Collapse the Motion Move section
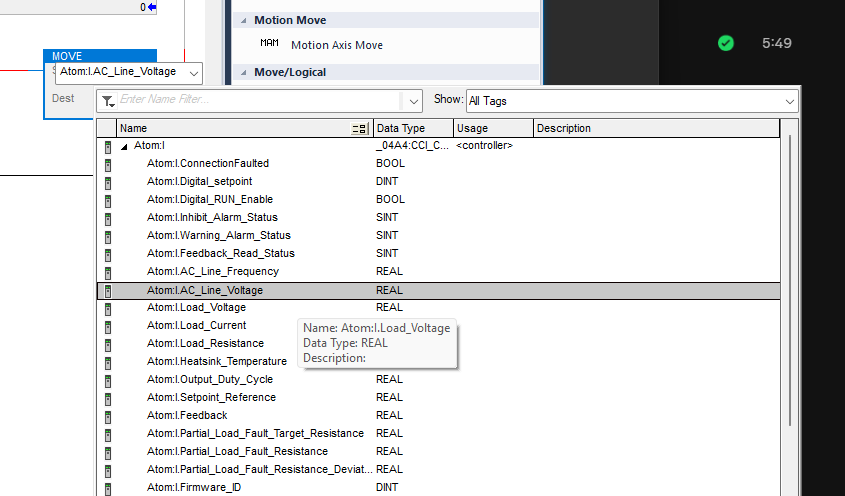This screenshot has height=496, width=845. tap(243, 20)
